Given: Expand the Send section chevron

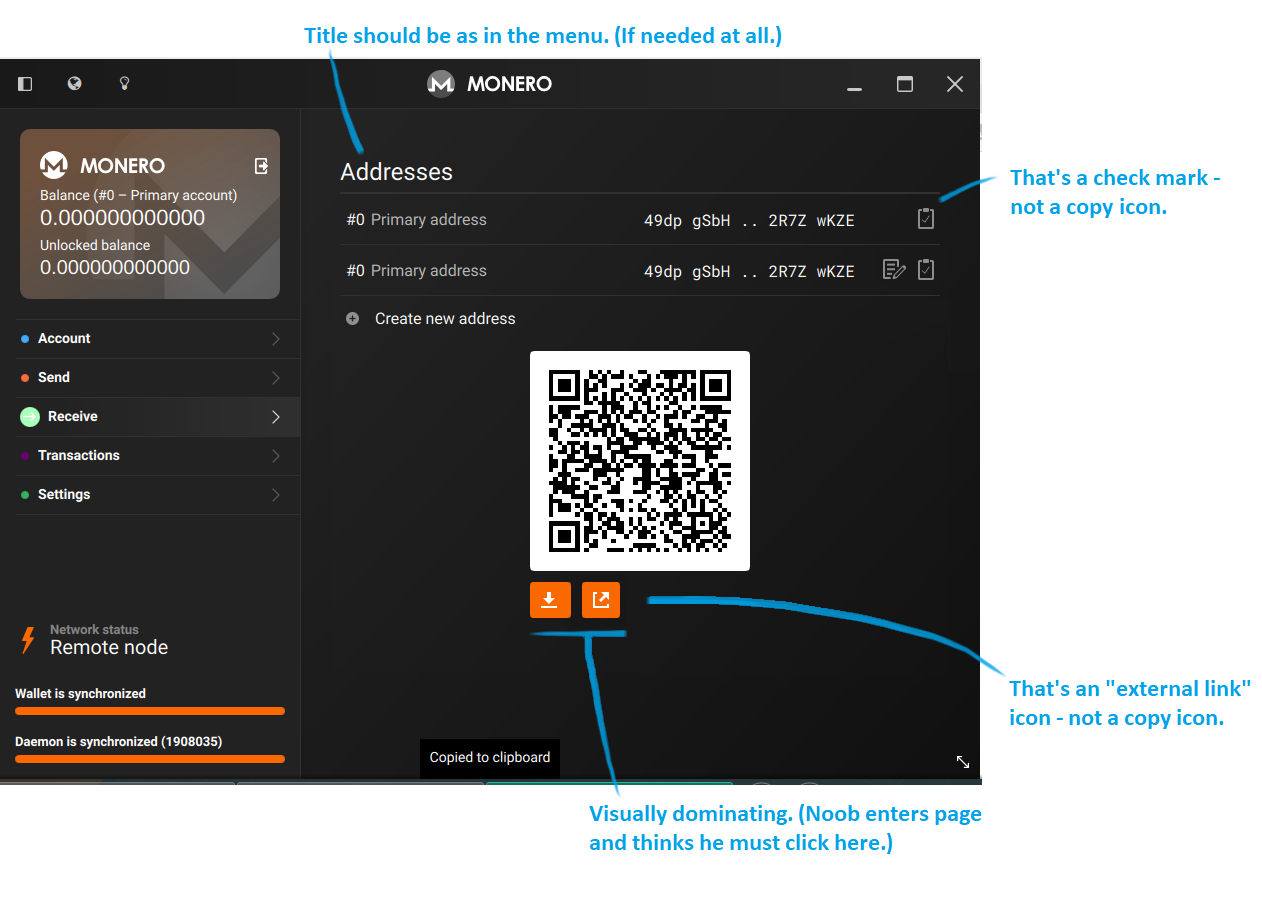Looking at the screenshot, I should click(x=275, y=377).
